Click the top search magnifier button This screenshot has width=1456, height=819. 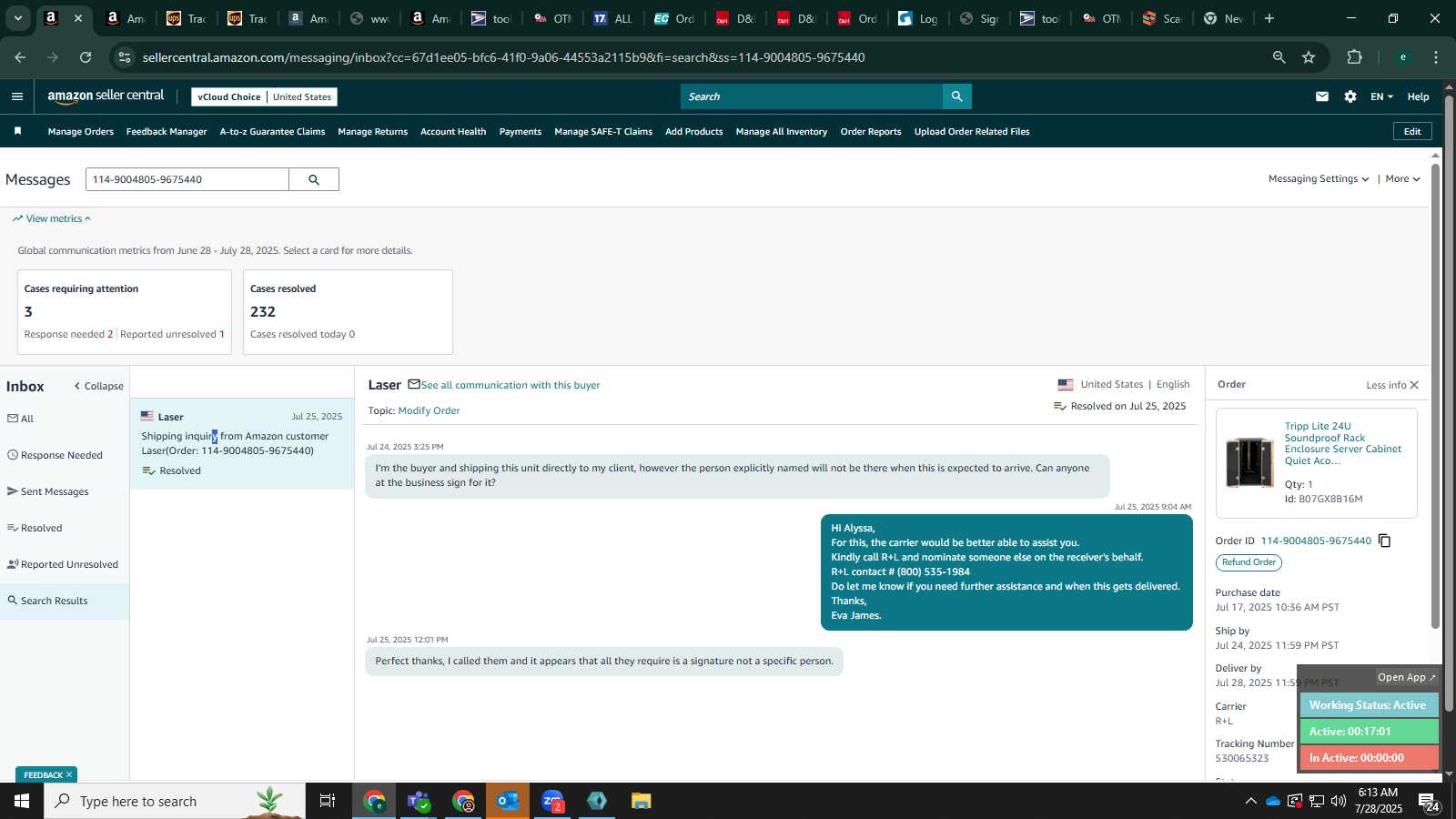pyautogui.click(x=956, y=96)
